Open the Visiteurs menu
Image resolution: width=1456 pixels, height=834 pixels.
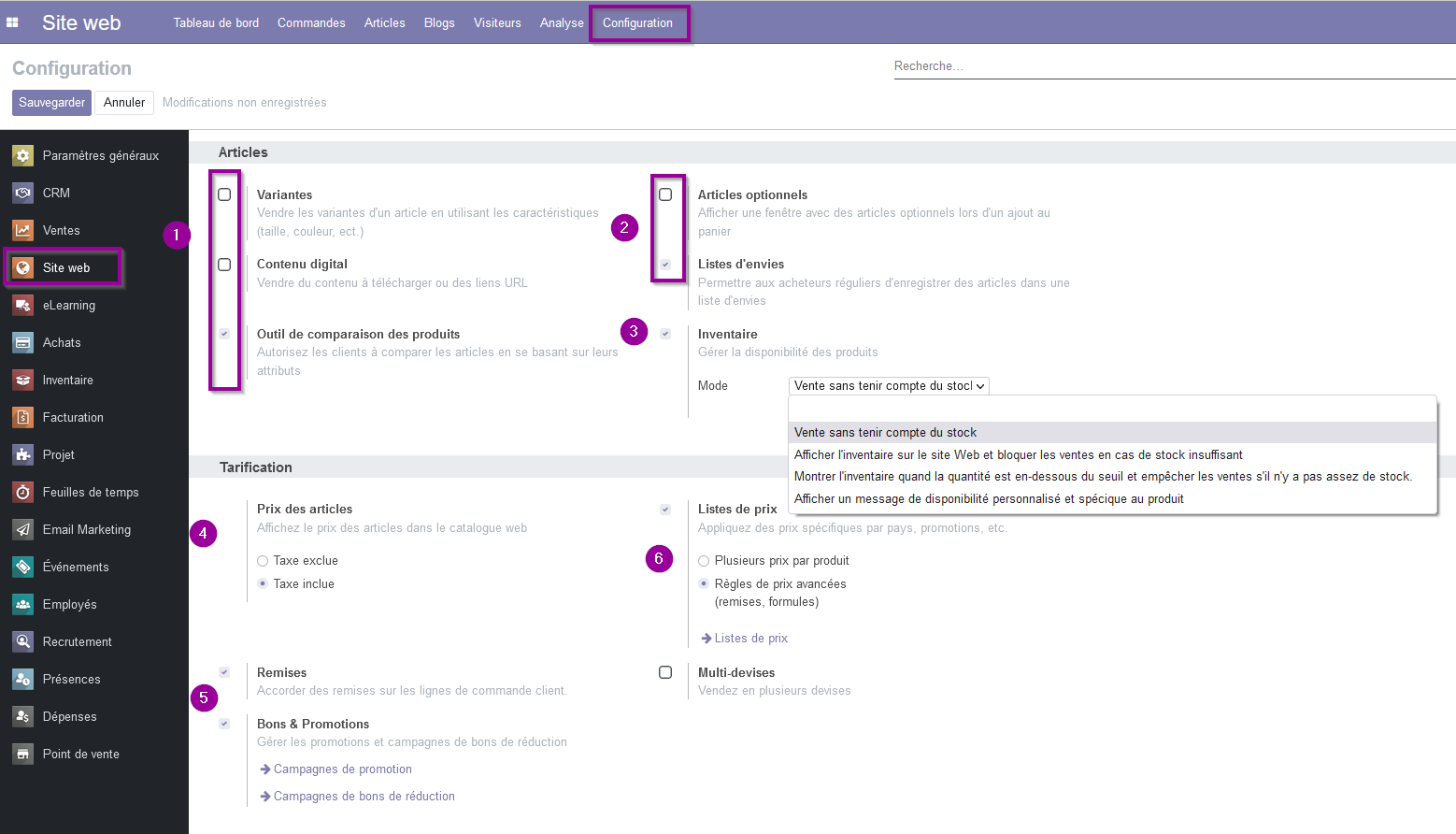497,22
